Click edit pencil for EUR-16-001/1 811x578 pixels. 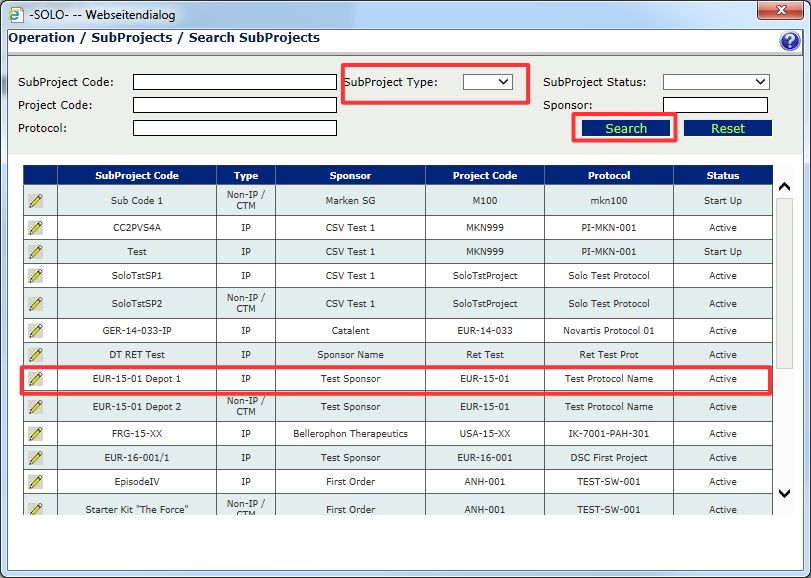(36, 458)
